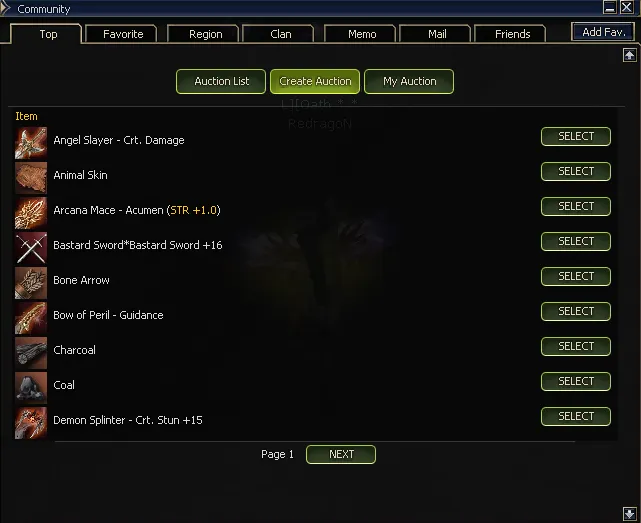Select the Demon Splinter Crt. Stun +15 item
Screen dimensions: 641x523
576,416
